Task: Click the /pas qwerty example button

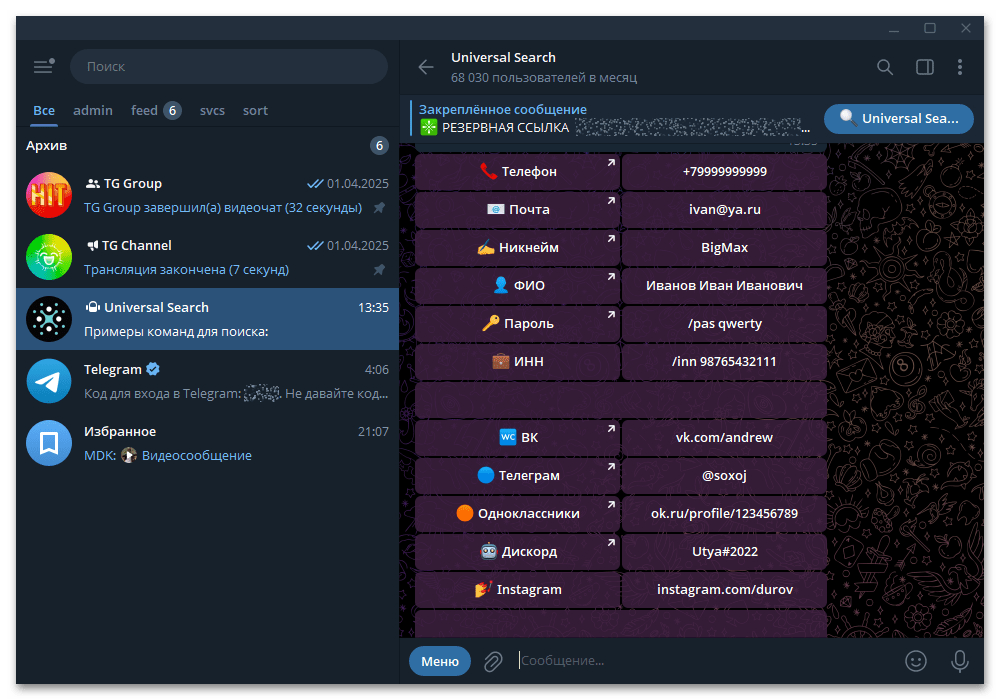Action: [724, 323]
